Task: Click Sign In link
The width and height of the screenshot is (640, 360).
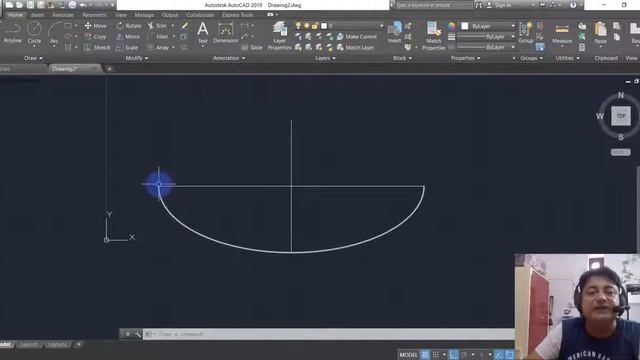Action: pos(499,5)
